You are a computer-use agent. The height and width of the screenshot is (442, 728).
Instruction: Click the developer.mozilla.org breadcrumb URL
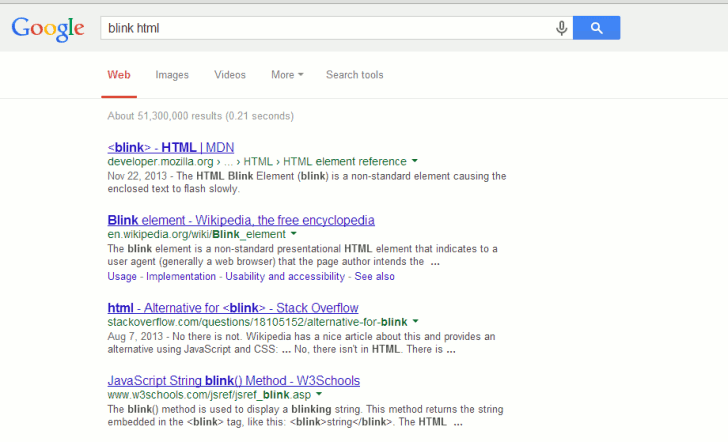pos(257,162)
